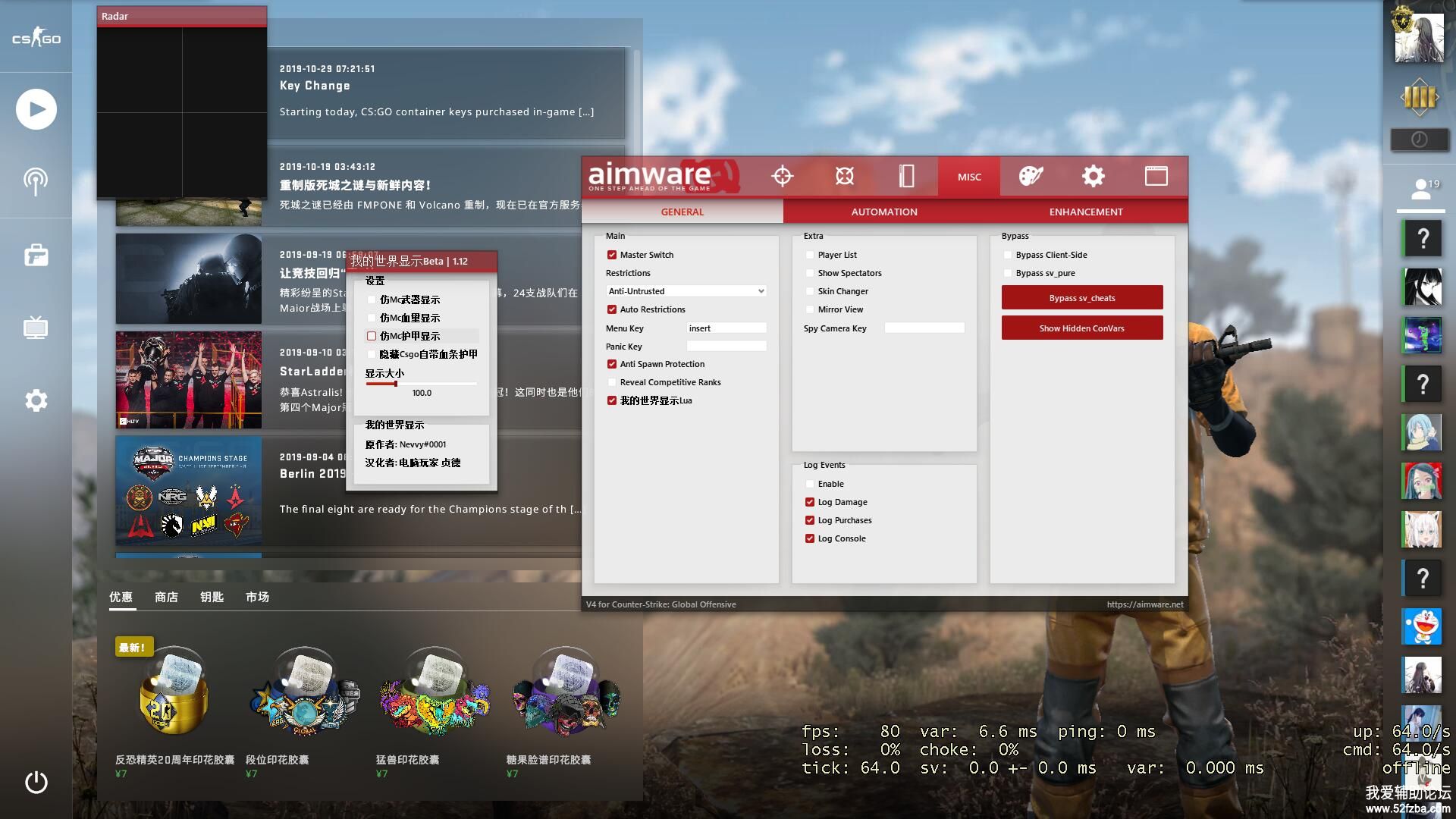1456x819 pixels.
Task: Open the Watch TV icon in sidebar
Action: (36, 328)
